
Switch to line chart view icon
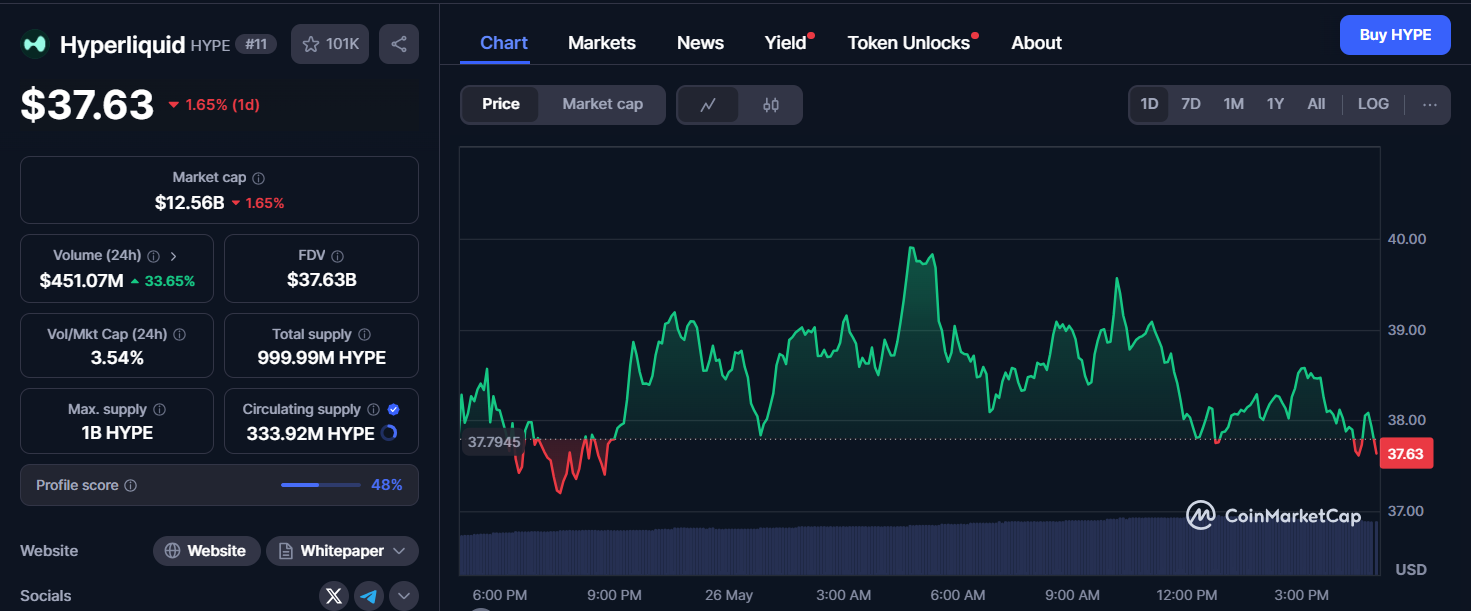tap(708, 104)
